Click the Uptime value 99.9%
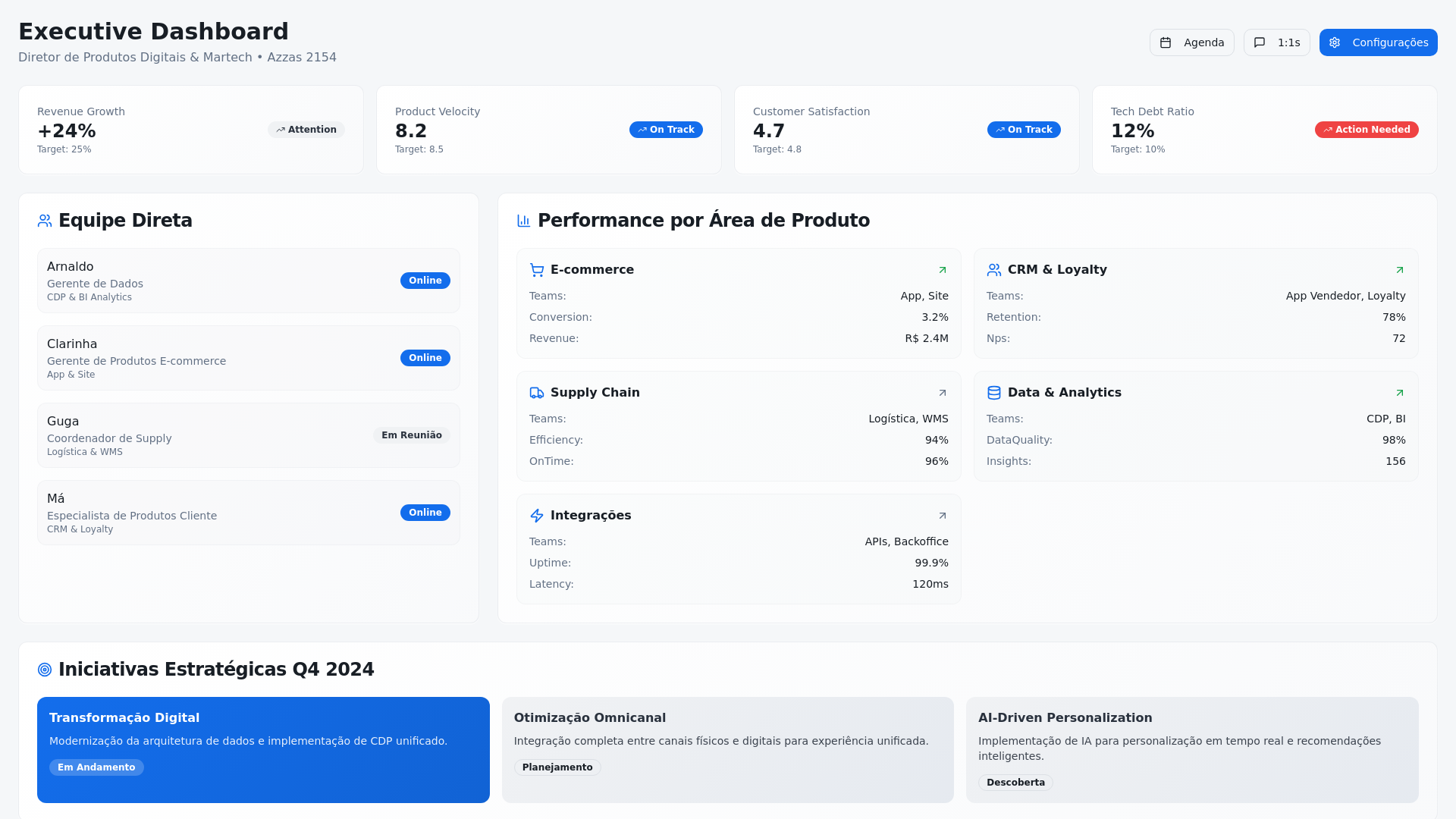1456x819 pixels. click(x=931, y=563)
